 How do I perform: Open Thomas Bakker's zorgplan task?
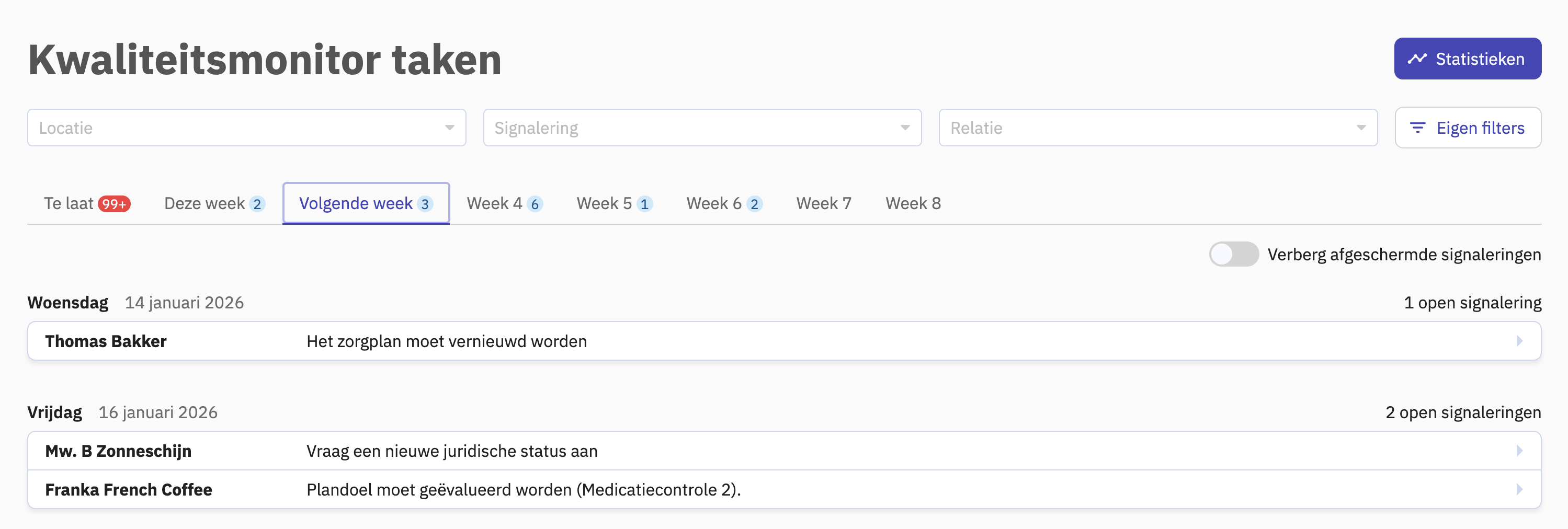(446, 341)
